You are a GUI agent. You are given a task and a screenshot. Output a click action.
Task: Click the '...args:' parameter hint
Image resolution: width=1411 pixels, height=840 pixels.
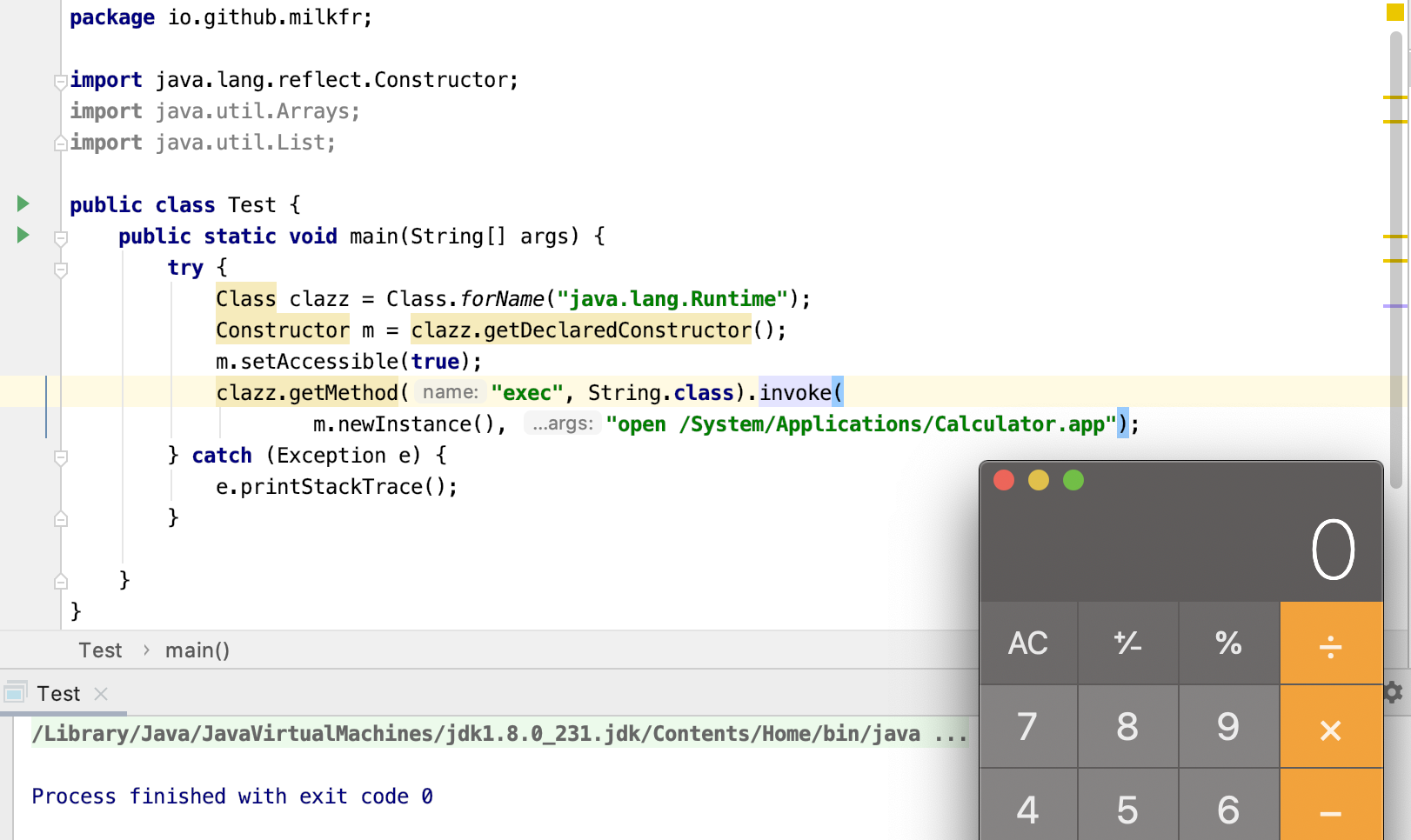(x=563, y=423)
